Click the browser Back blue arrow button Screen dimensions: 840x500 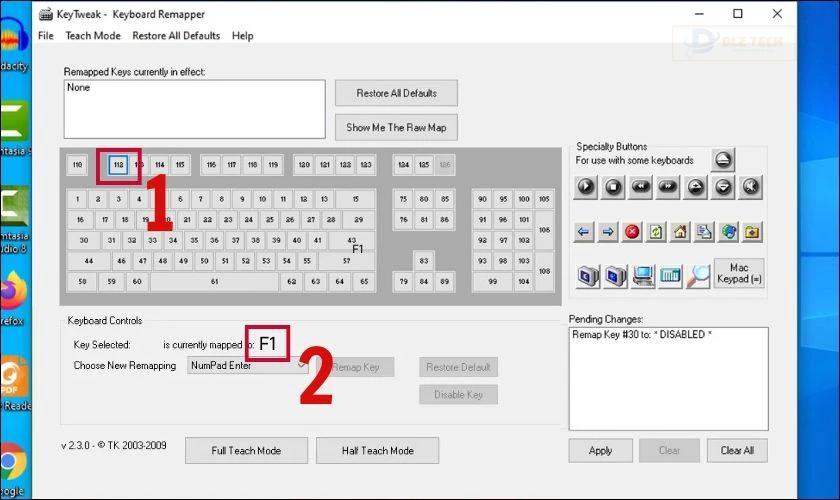[x=583, y=232]
